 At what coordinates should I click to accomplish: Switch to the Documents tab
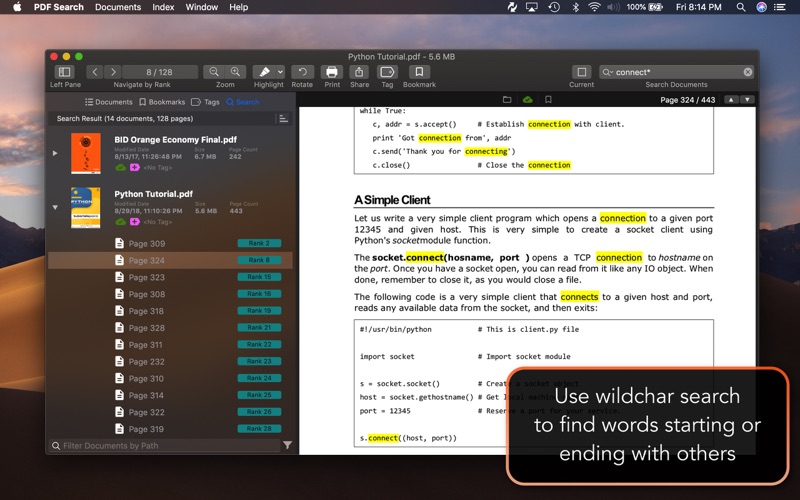coord(109,102)
